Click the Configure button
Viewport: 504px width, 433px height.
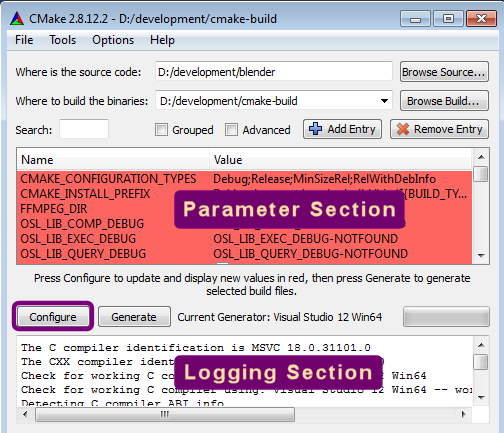[x=53, y=317]
